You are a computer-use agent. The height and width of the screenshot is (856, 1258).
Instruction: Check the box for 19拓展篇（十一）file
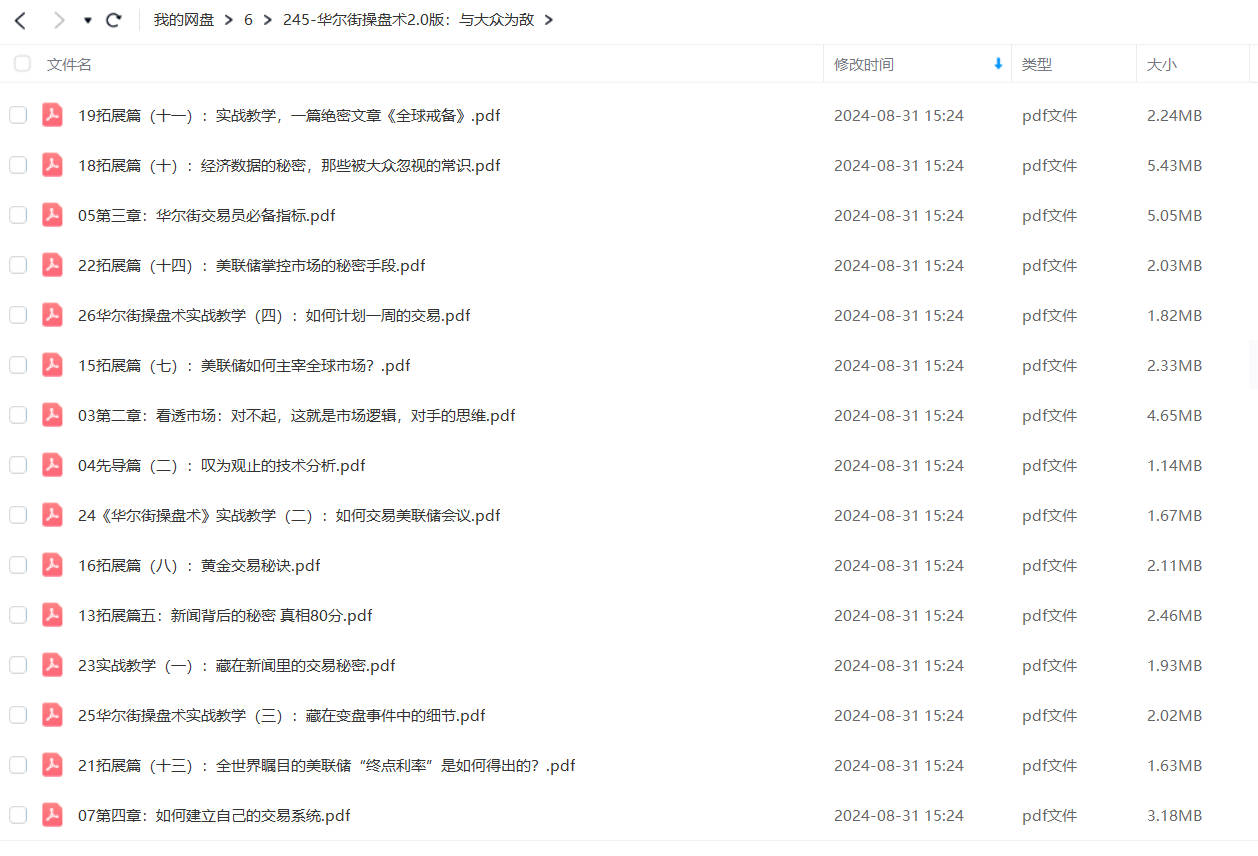[18, 115]
